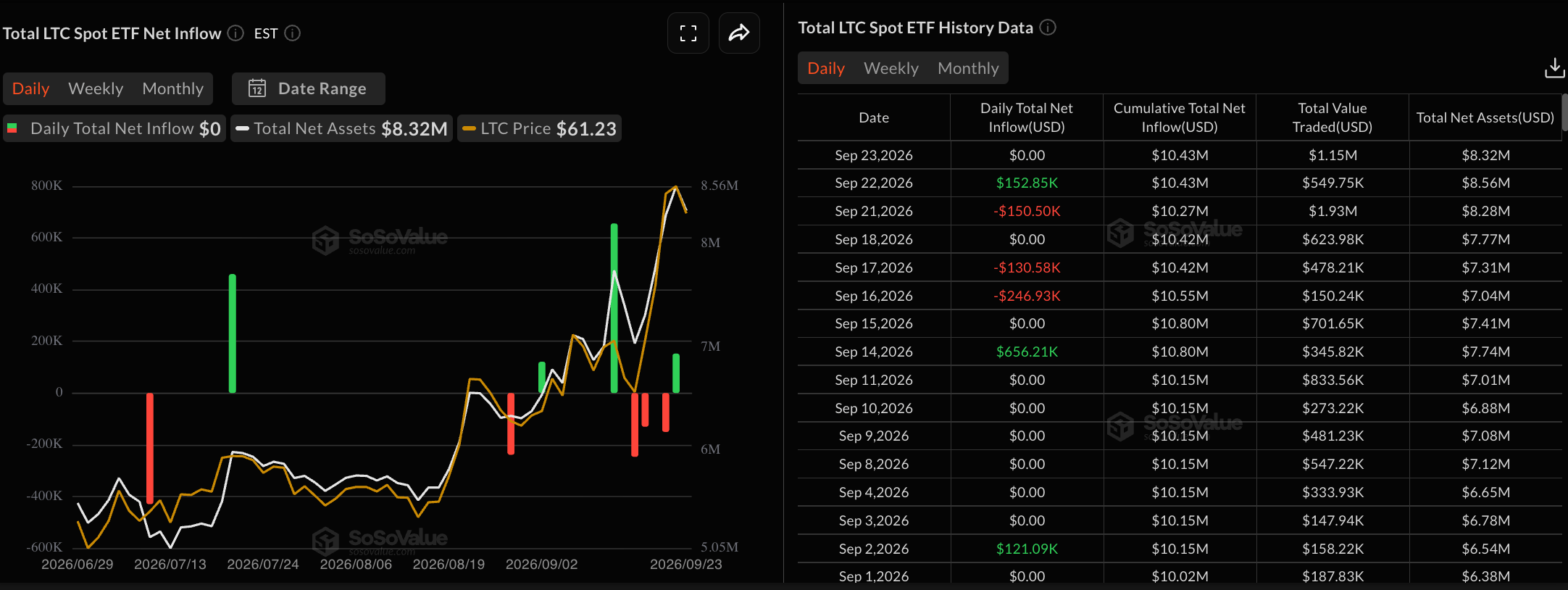1568x590 pixels.
Task: Open fullscreen chart view icon
Action: (x=688, y=33)
